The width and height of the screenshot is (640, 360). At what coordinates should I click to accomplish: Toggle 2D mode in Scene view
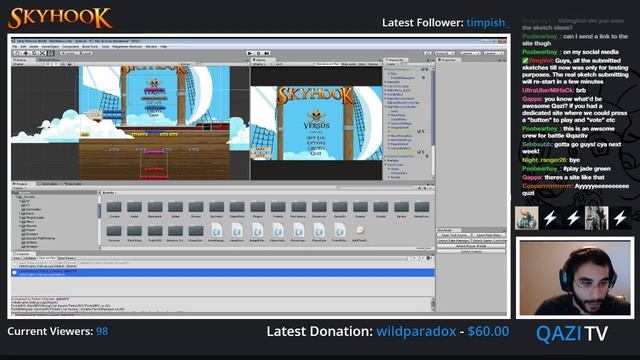[x=48, y=64]
